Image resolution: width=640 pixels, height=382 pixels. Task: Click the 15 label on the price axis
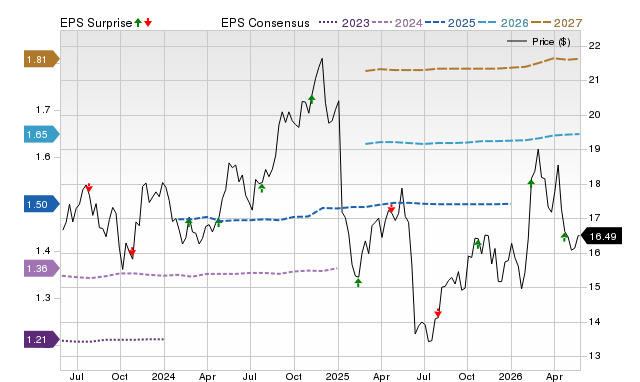coord(595,287)
